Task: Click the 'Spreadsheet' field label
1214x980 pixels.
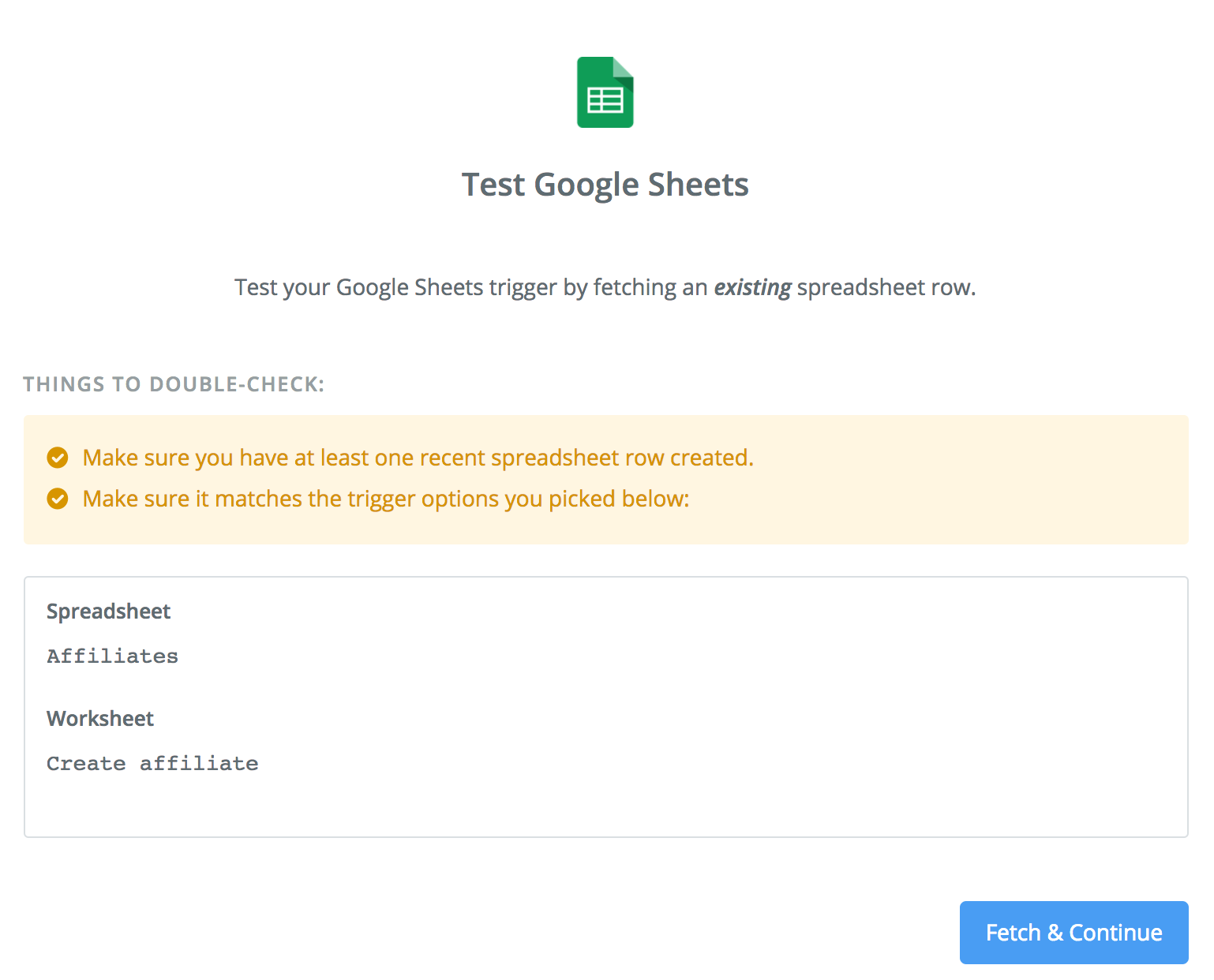Action: coord(109,612)
